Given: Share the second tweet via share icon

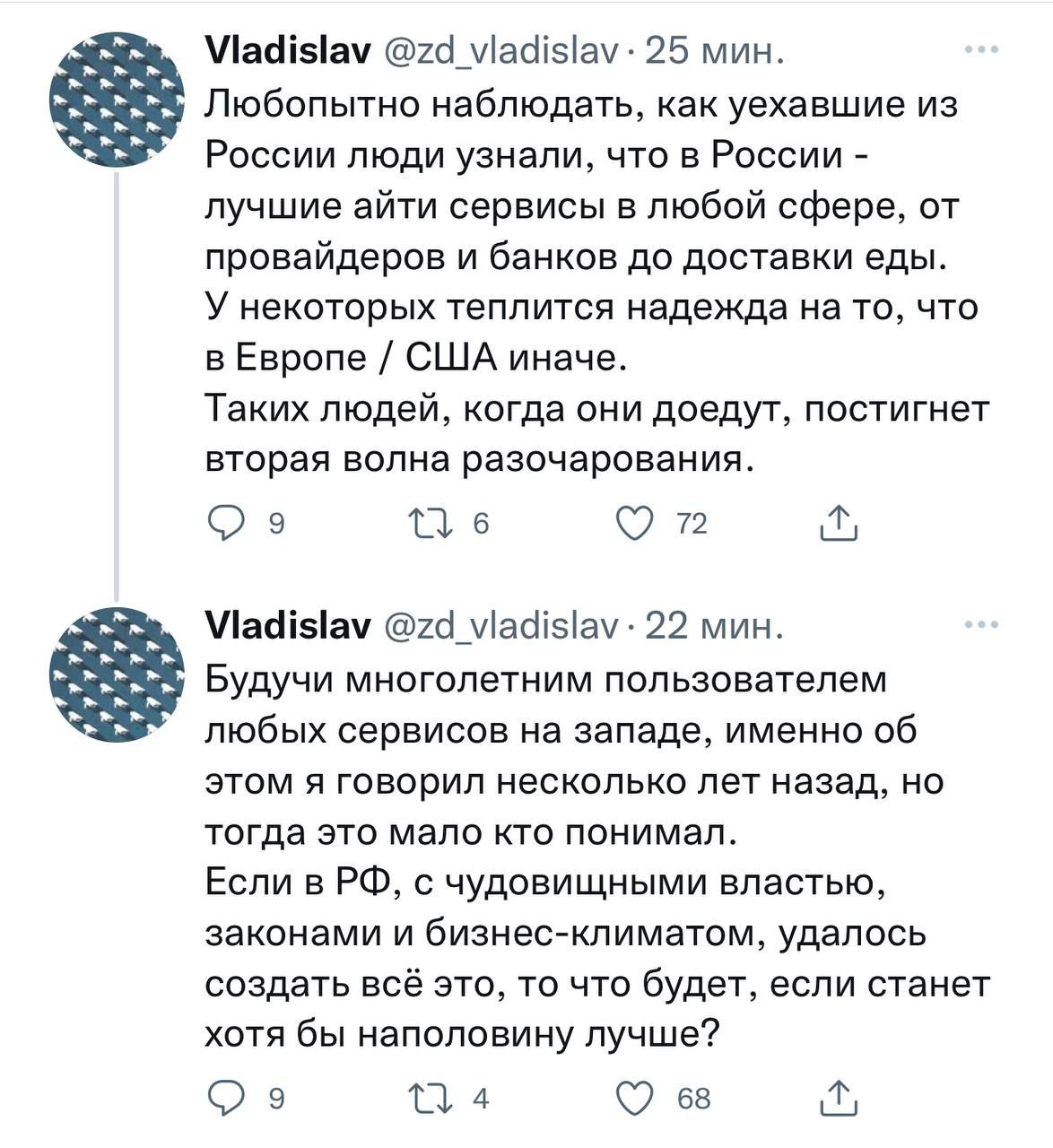Looking at the screenshot, I should [x=838, y=1097].
